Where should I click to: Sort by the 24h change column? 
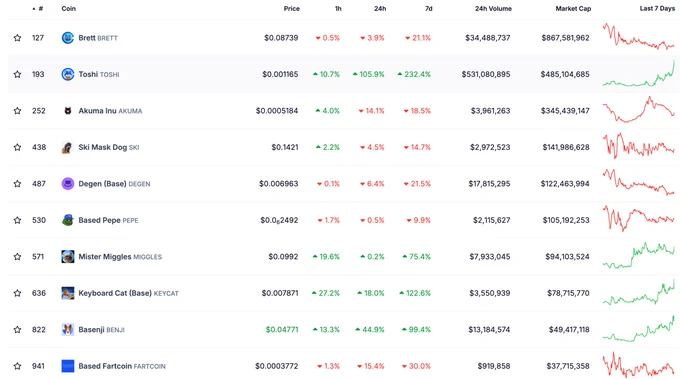(380, 8)
